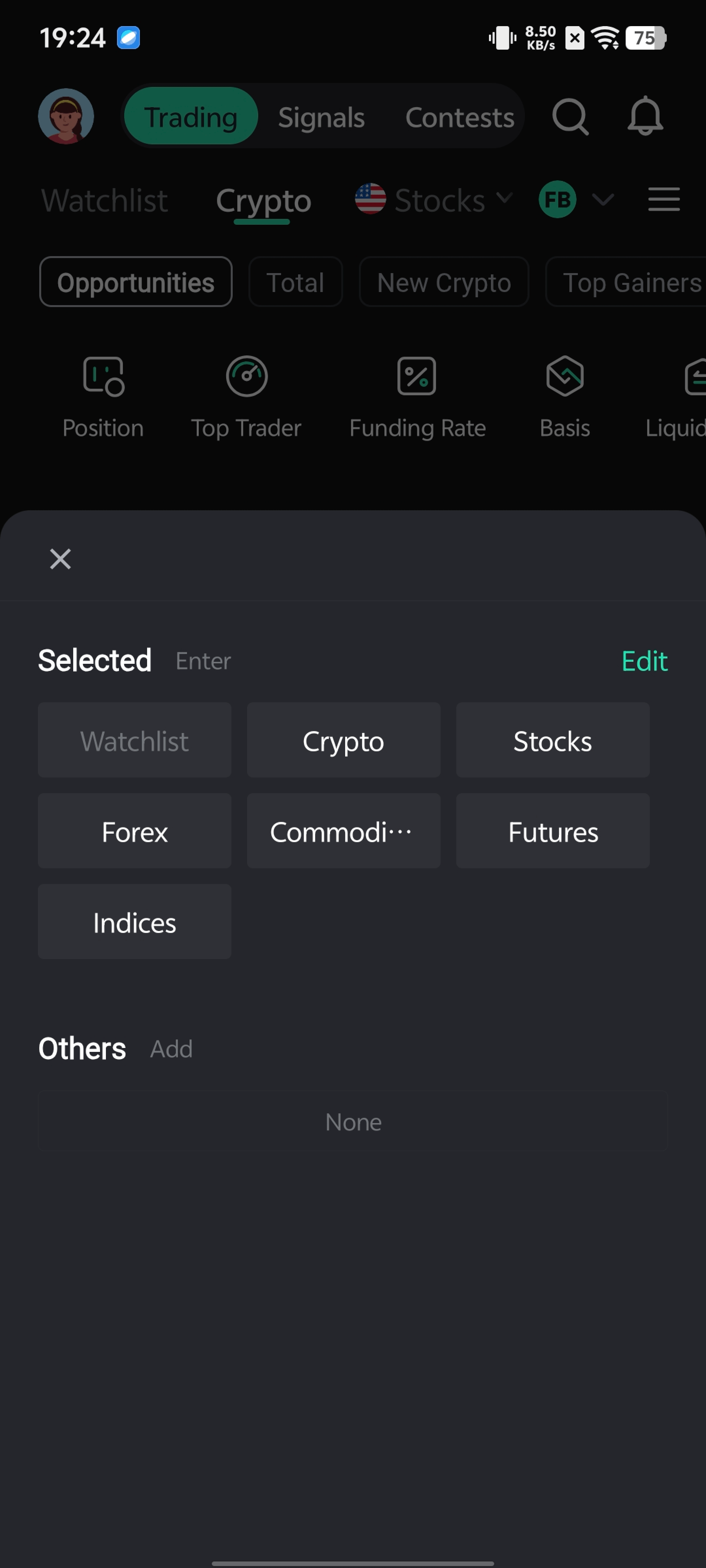Open the Top Trader gauge icon
Viewport: 706px width, 1568px height.
(x=246, y=377)
